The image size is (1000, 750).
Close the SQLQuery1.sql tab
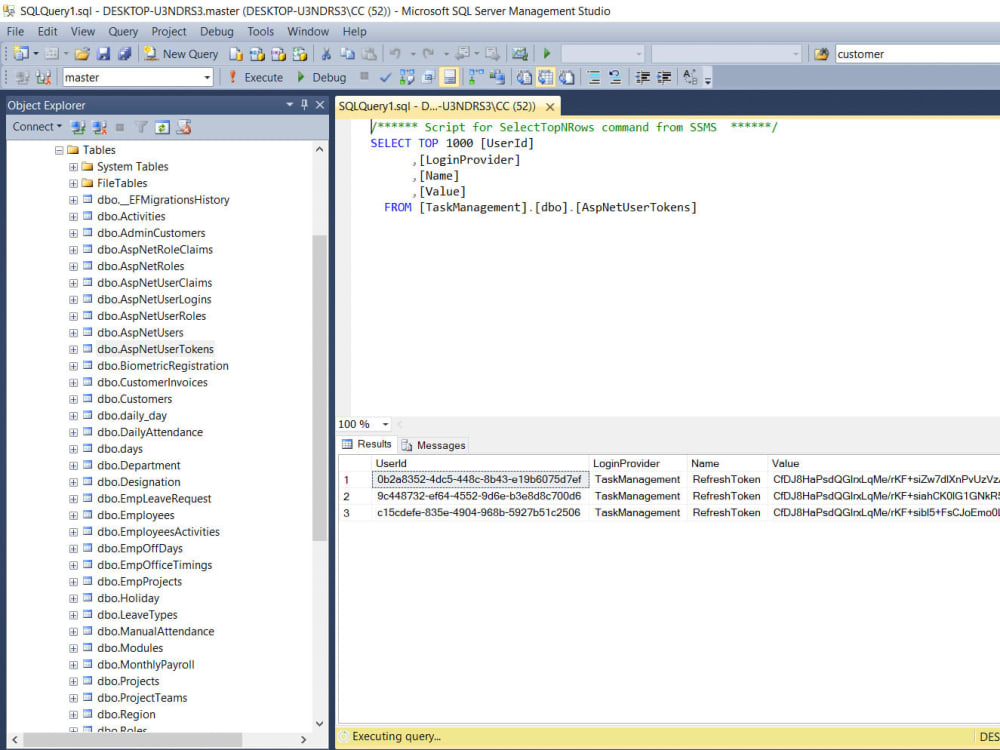550,107
